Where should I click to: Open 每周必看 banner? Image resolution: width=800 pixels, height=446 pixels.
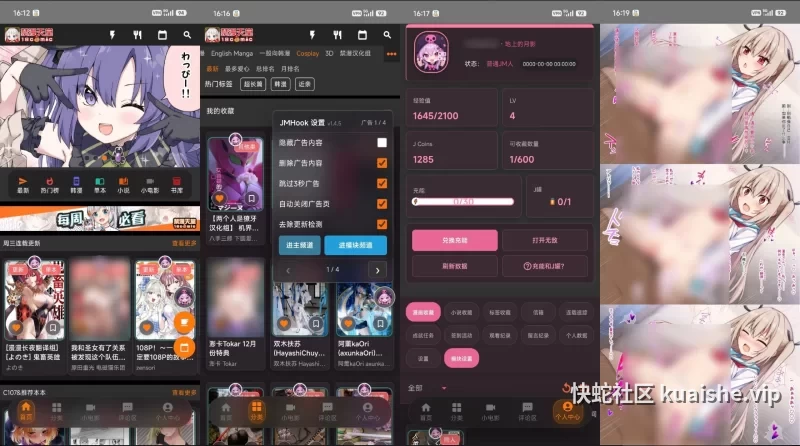[100, 218]
